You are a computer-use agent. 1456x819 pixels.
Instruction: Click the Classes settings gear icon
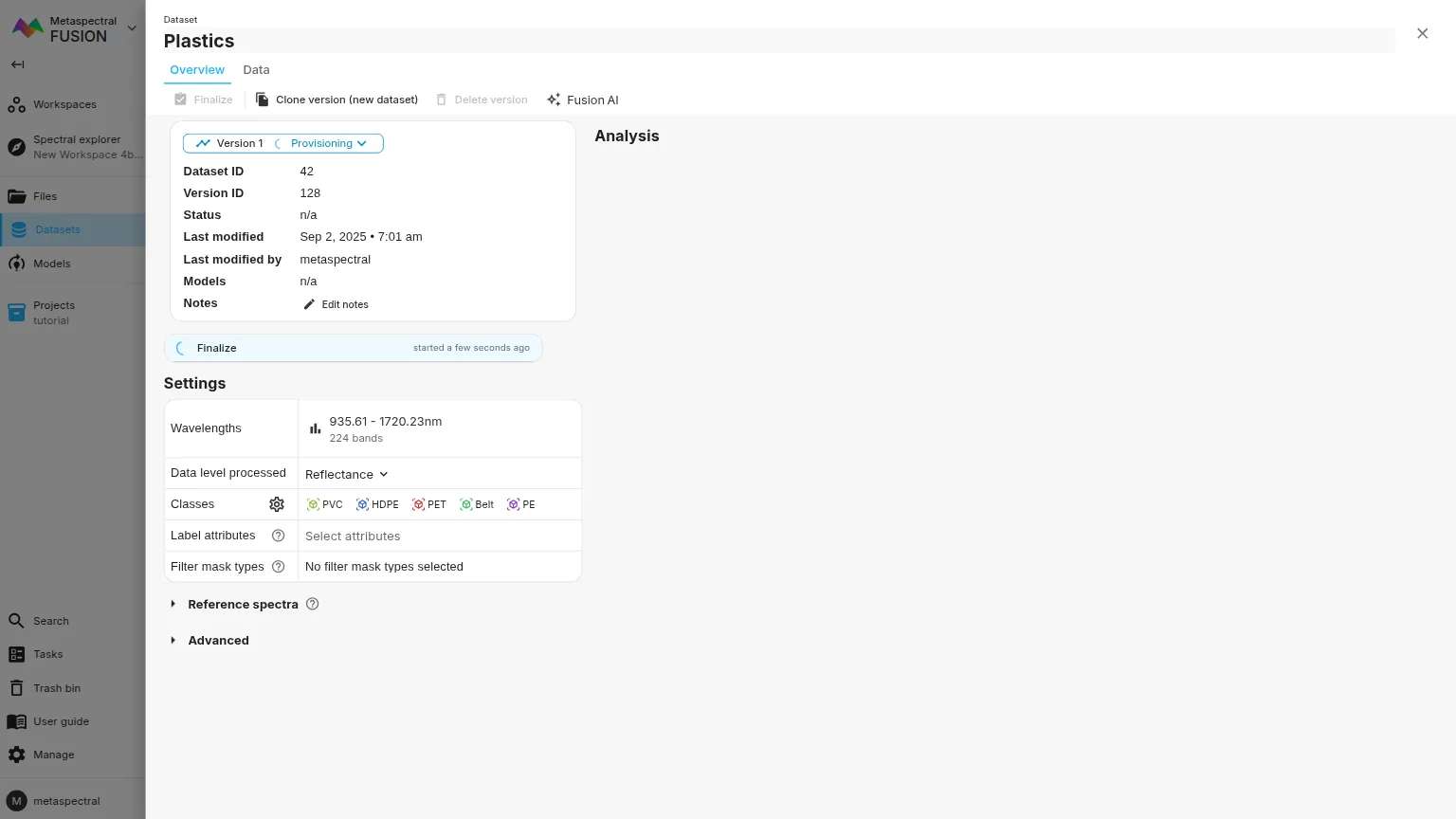click(x=277, y=504)
